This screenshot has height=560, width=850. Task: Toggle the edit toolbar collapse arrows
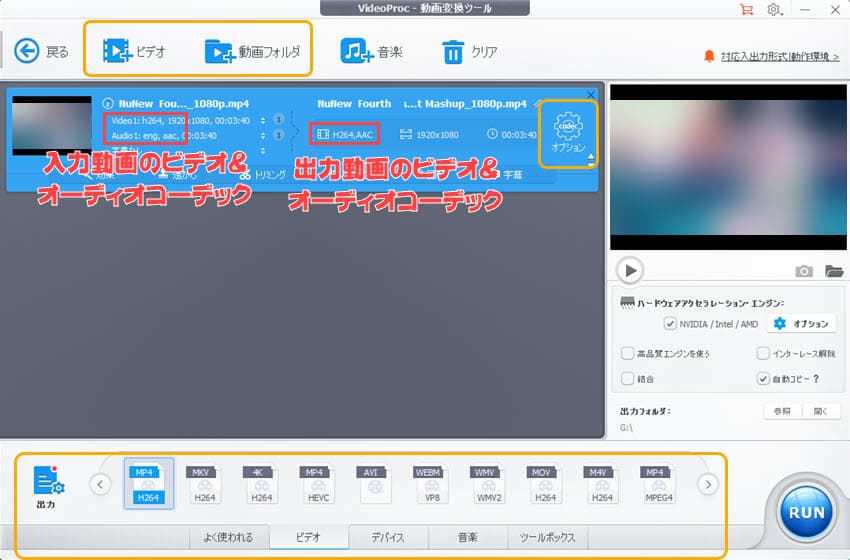[x=591, y=160]
